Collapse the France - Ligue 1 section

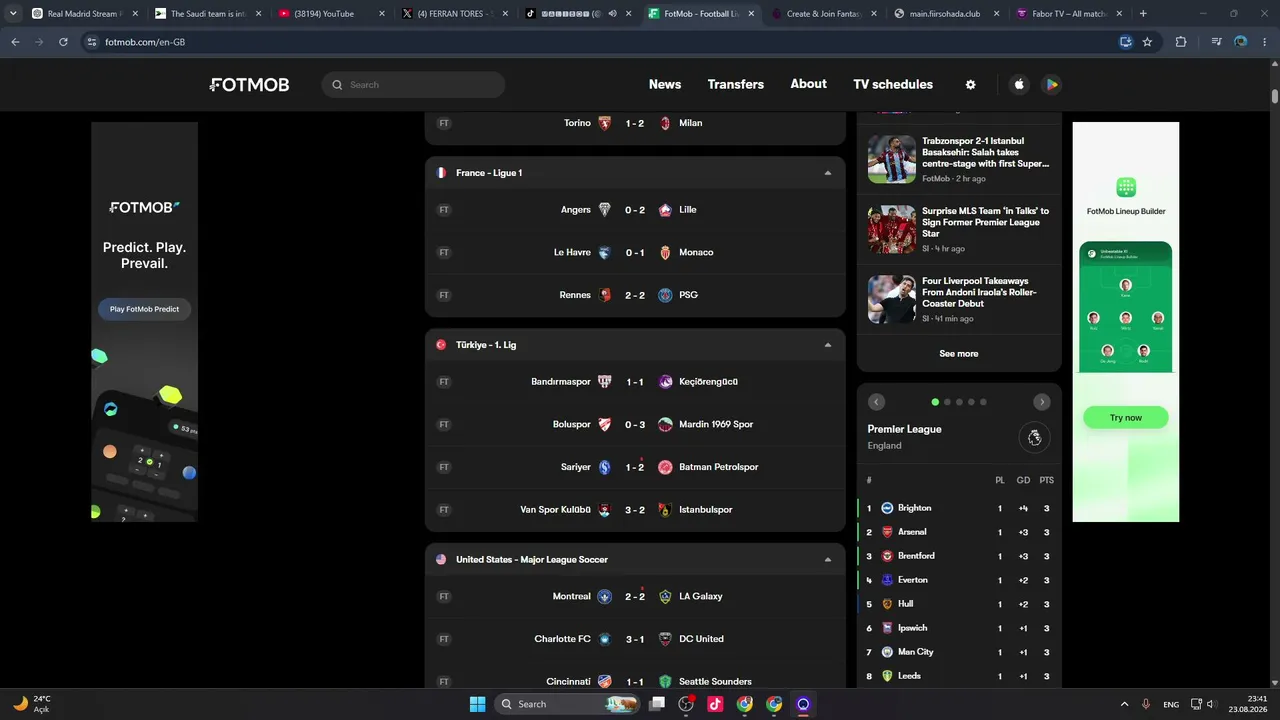click(827, 173)
